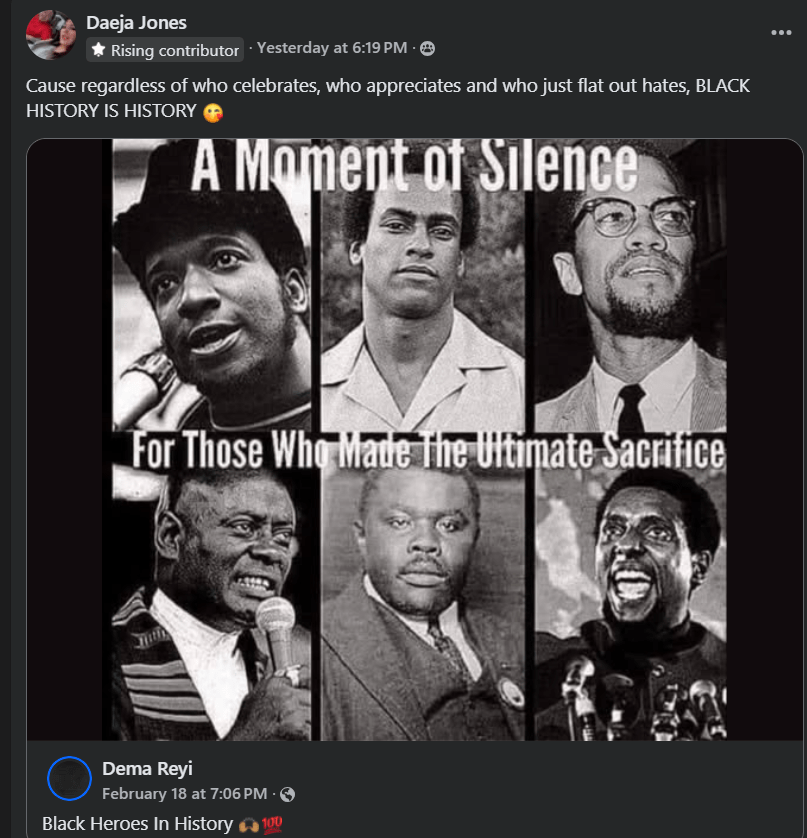This screenshot has width=807, height=838.
Task: Click the audience icon beside the post timestamp
Action: coord(427,48)
